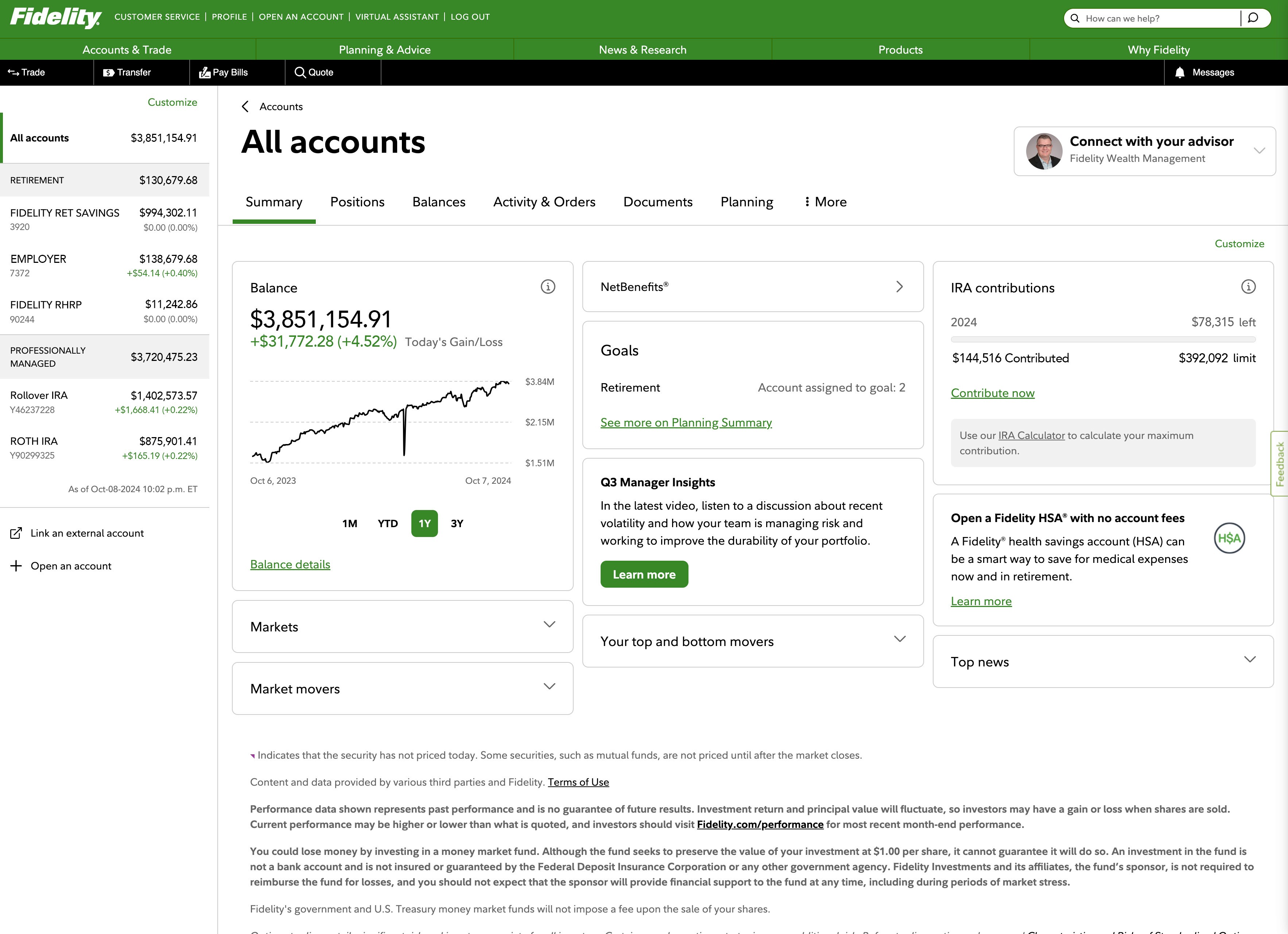Open the Planning & Advice menu

click(x=384, y=50)
